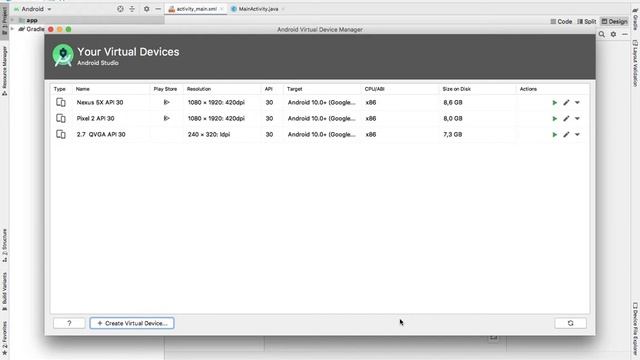Sort by the Play Store column header
The height and width of the screenshot is (360, 640).
tap(165, 89)
